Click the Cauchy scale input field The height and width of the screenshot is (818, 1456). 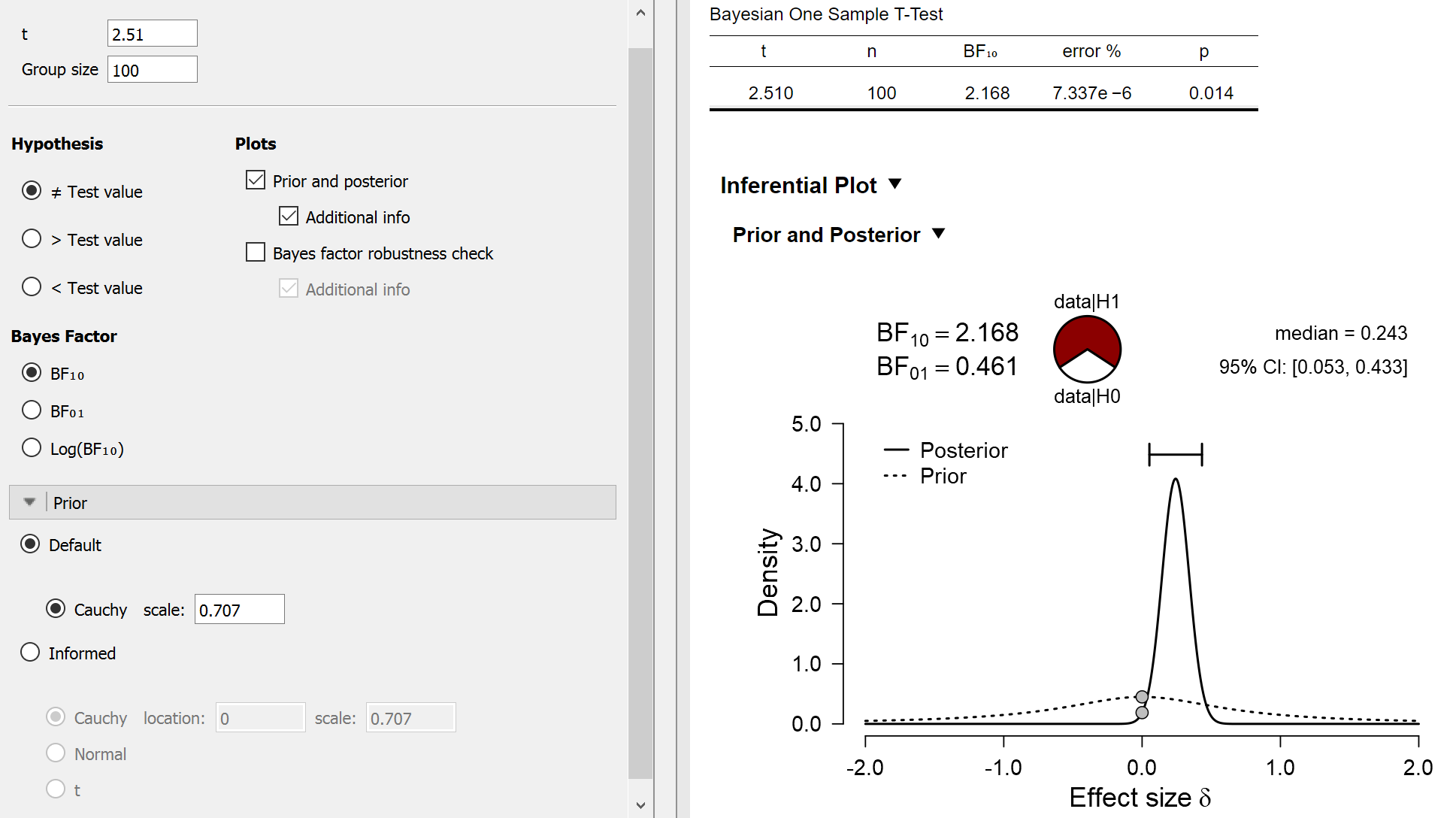240,610
